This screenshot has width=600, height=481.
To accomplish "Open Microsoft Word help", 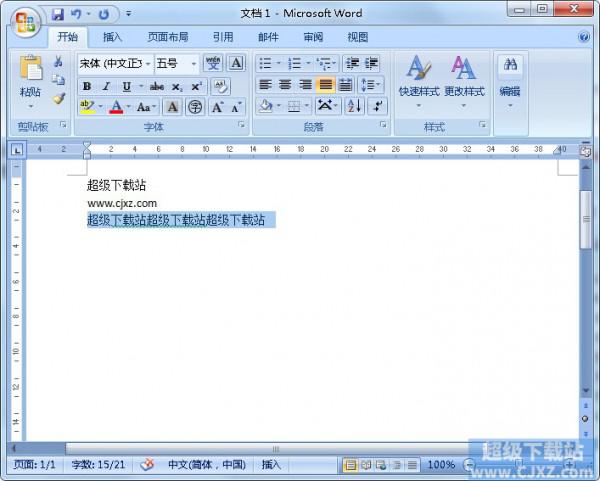I will pos(584,37).
